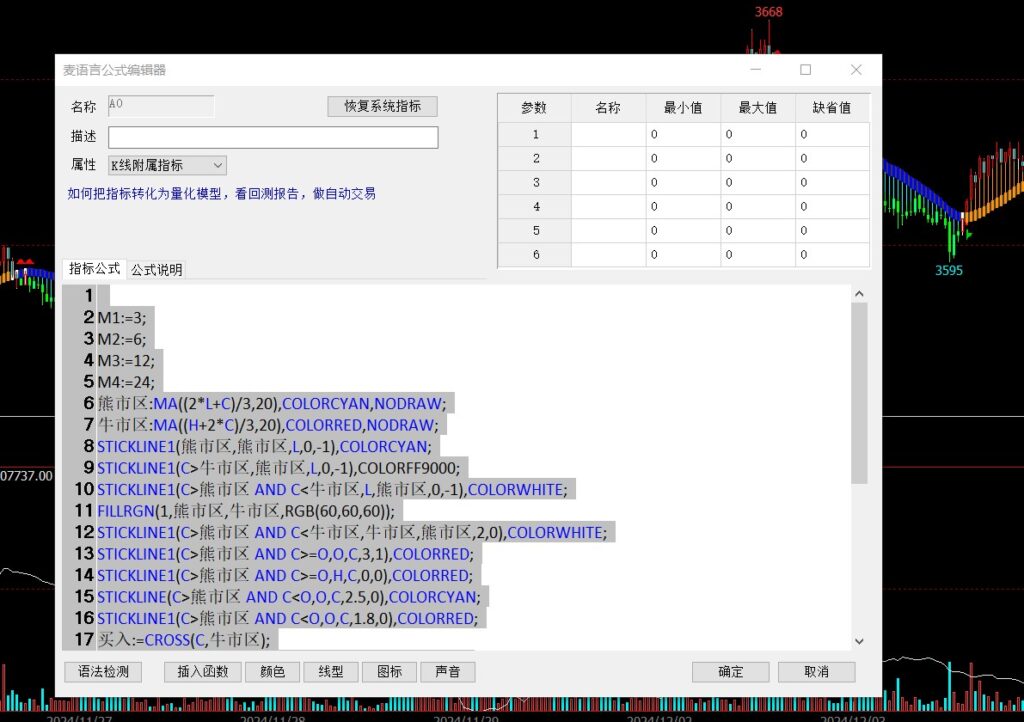Click code line M1:=3;
The height and width of the screenshot is (722, 1024).
[x=122, y=318]
